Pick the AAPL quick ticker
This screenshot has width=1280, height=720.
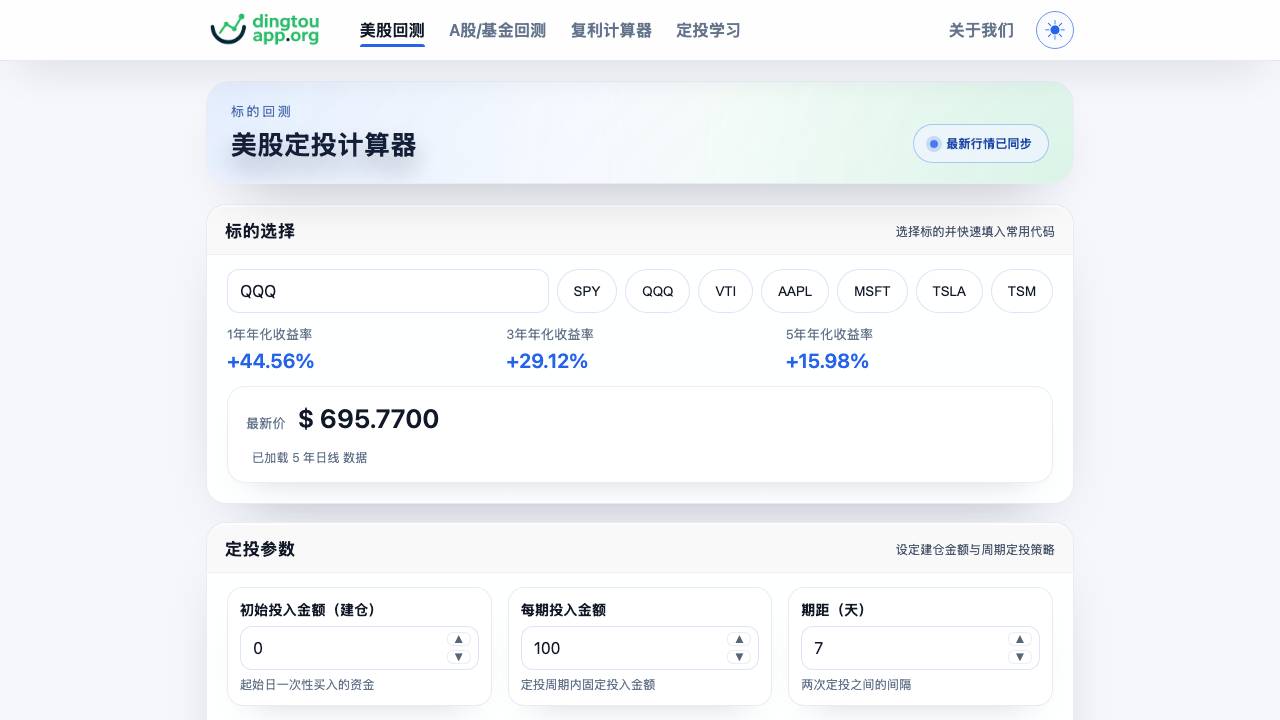[x=795, y=291]
